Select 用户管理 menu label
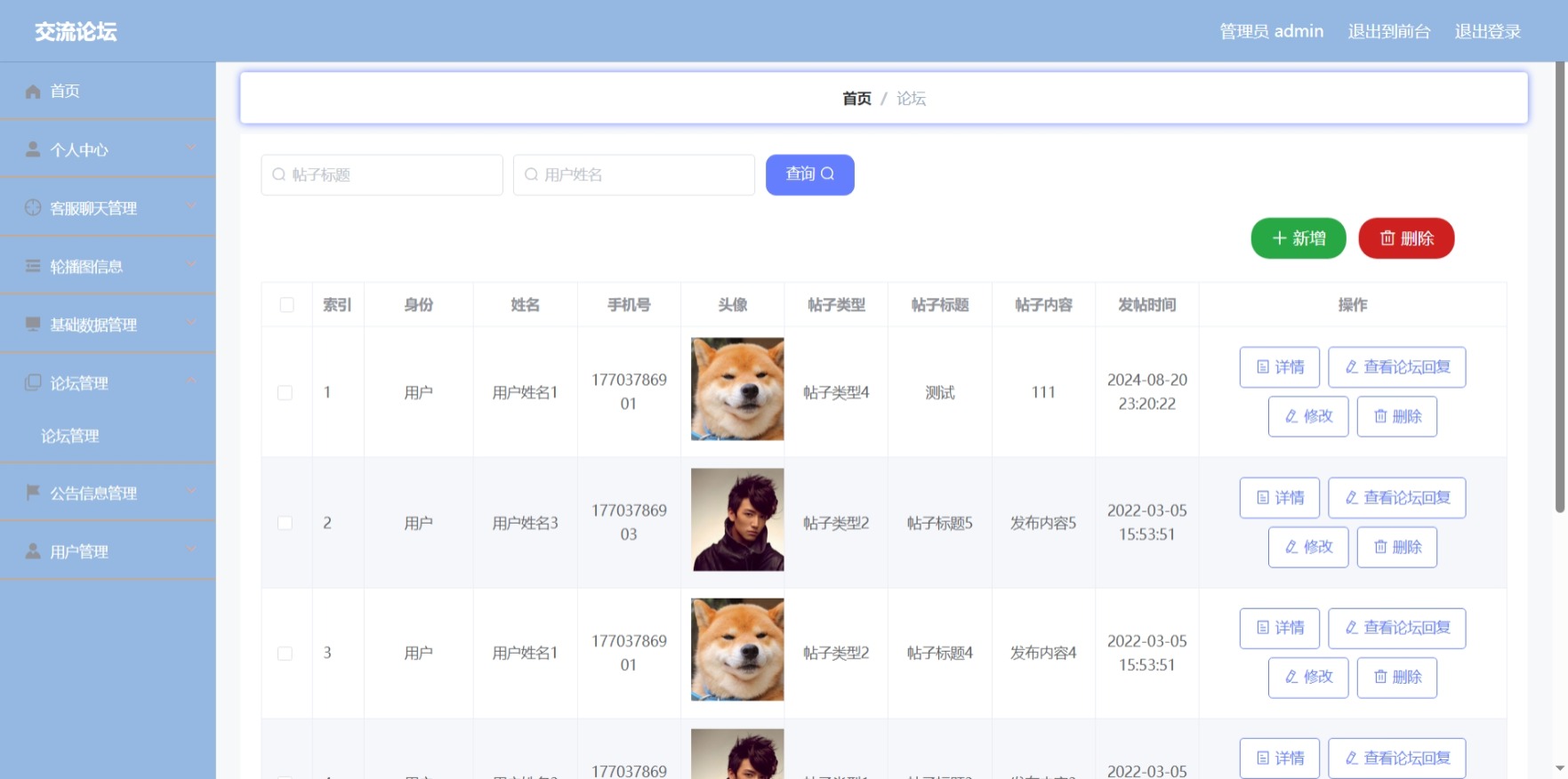This screenshot has width=1568, height=779. click(x=79, y=551)
